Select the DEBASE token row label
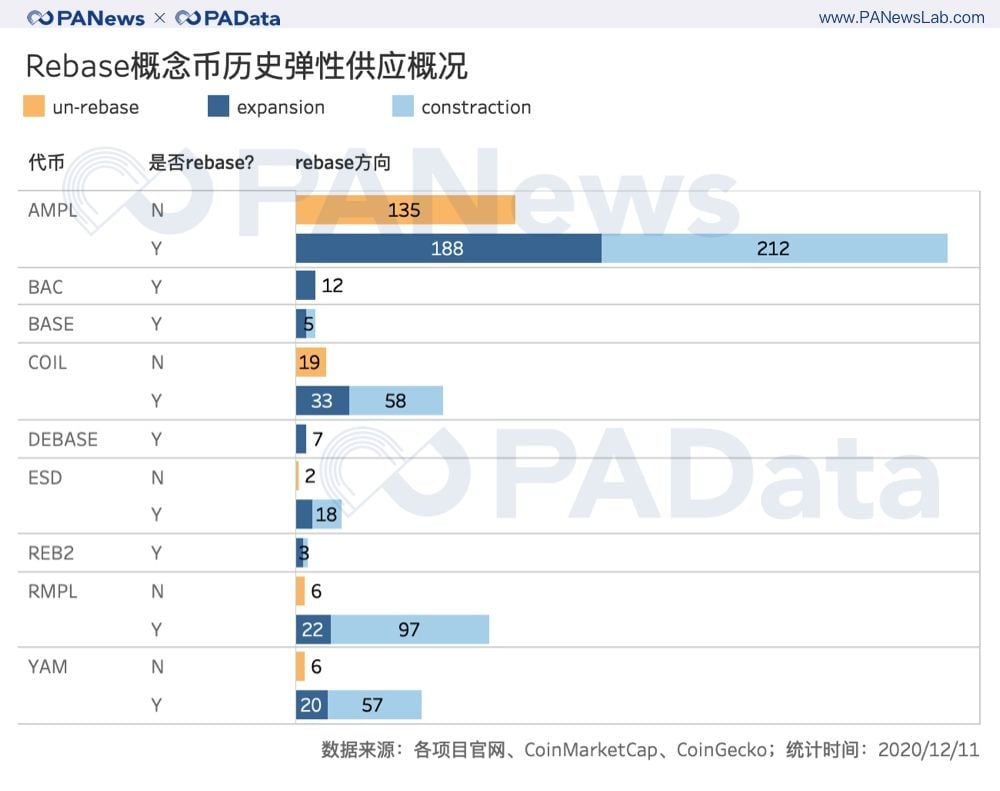 (x=63, y=439)
